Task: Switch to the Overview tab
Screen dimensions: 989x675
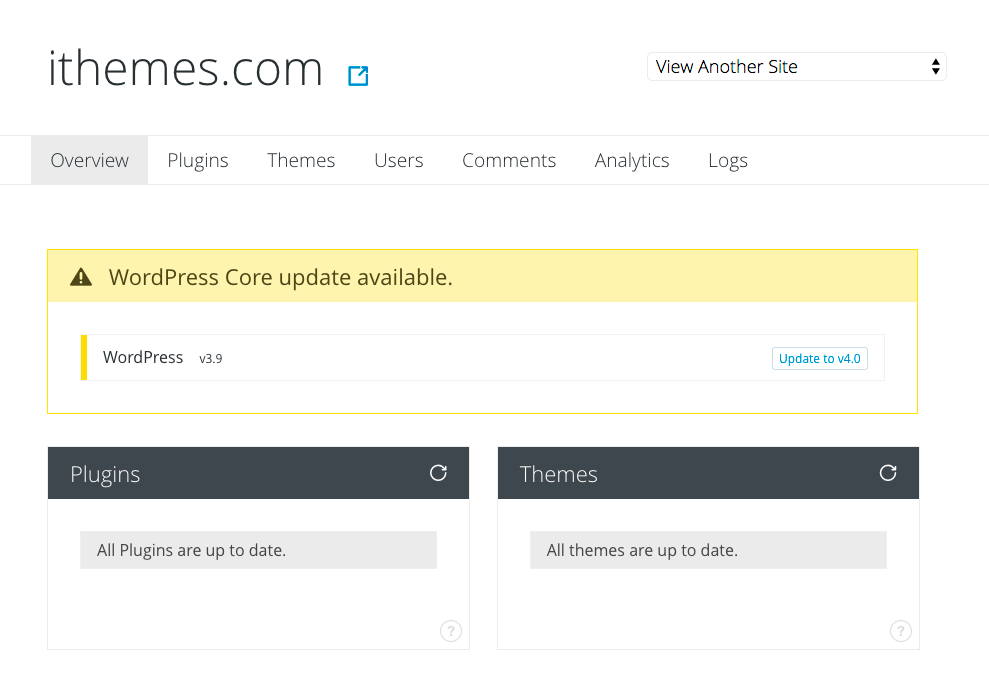Action: pos(90,160)
